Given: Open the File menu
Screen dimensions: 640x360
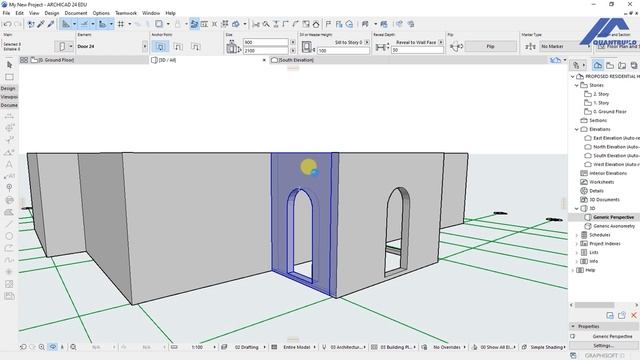Looking at the screenshot, I should point(6,13).
